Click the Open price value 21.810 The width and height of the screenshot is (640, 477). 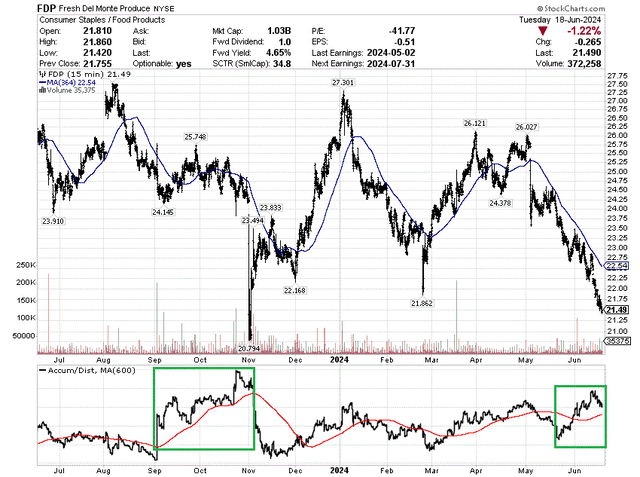pos(97,31)
